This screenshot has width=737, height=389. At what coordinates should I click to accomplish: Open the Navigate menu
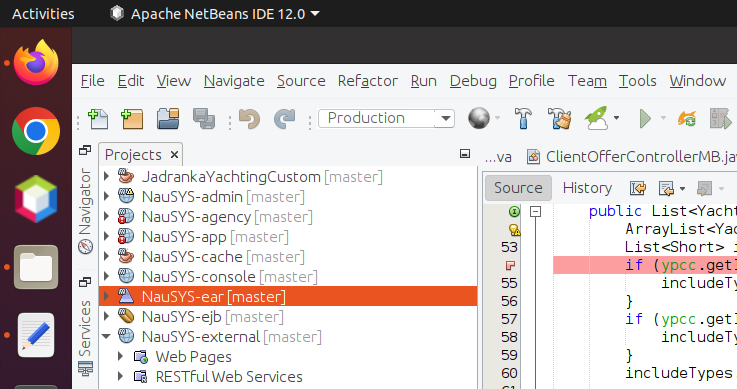(234, 81)
